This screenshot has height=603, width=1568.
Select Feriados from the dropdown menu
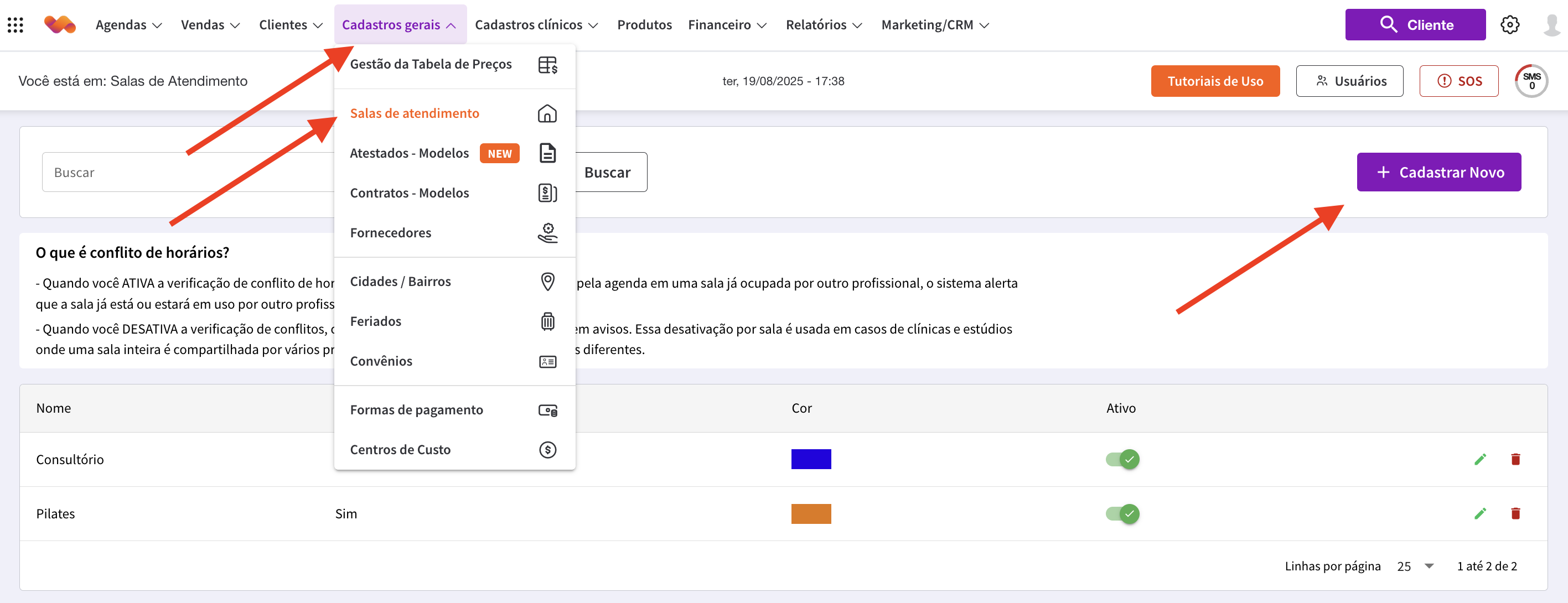[x=376, y=321]
